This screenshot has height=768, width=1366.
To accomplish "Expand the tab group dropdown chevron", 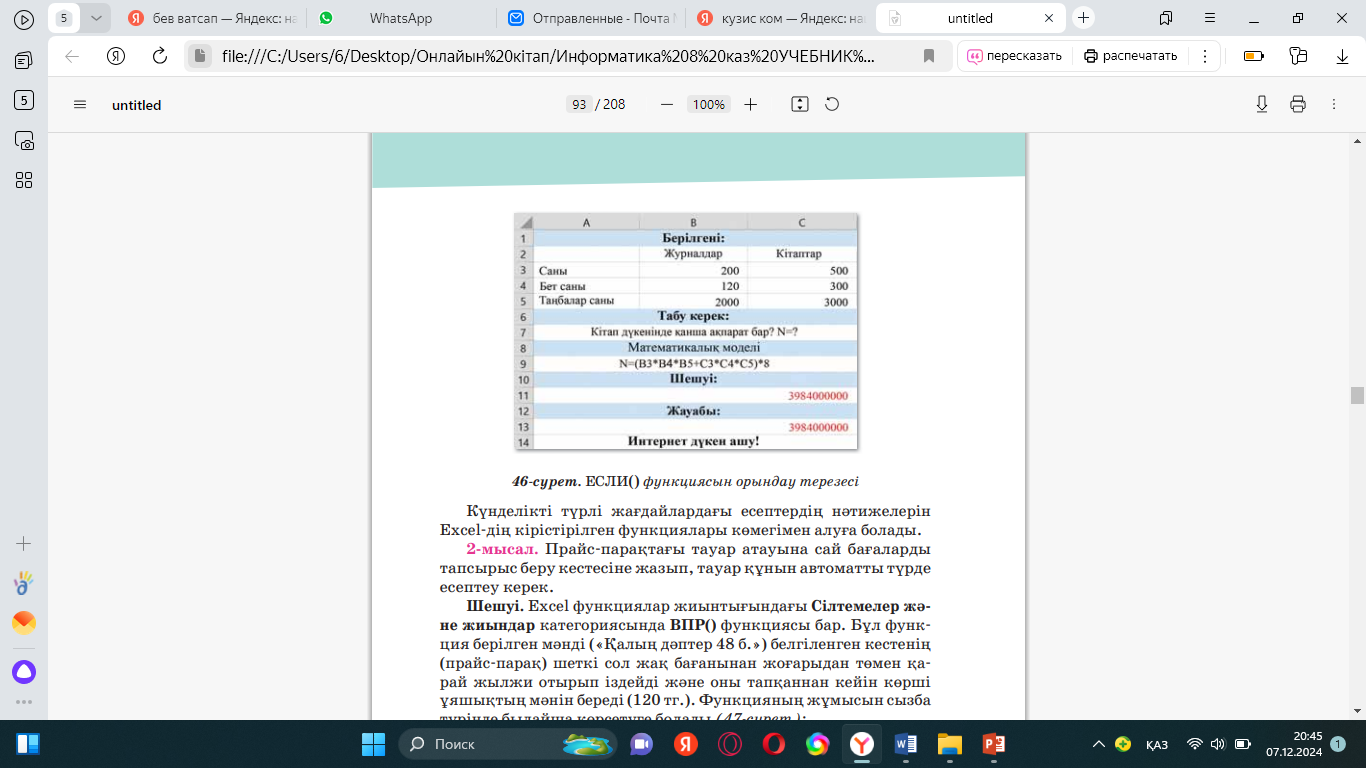I will click(x=95, y=18).
